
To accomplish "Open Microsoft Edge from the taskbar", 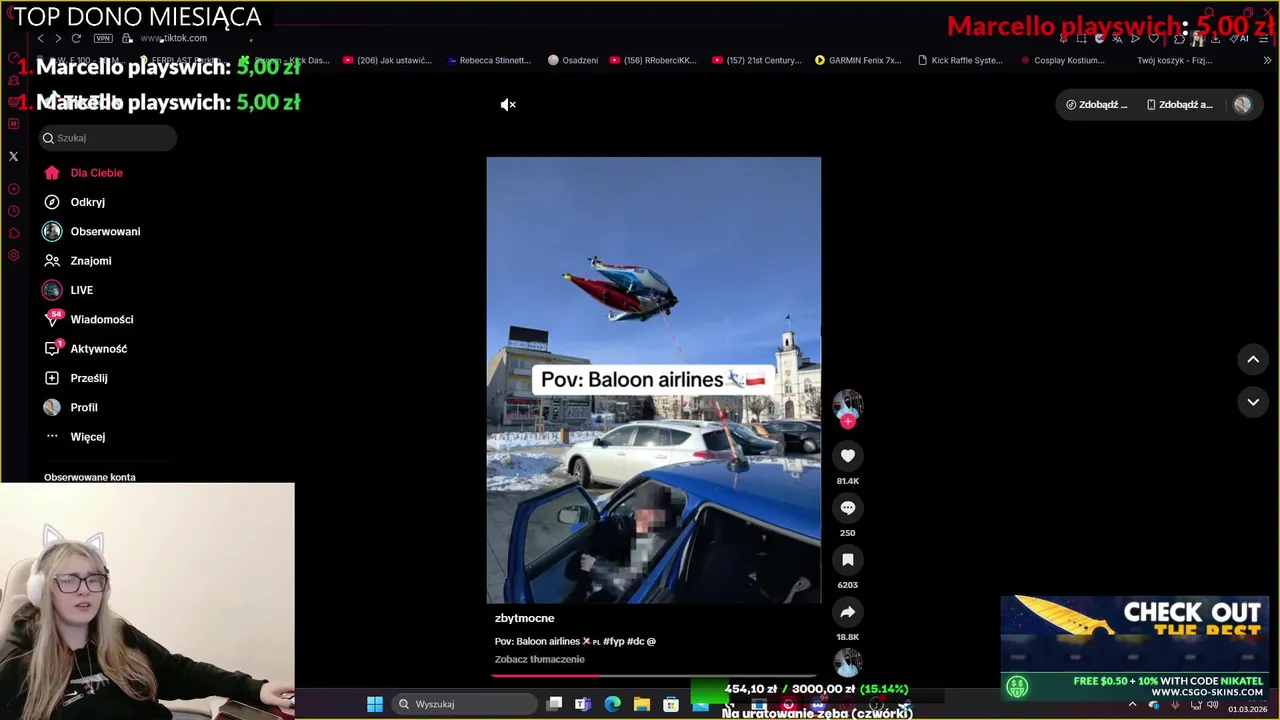I will pos(612,704).
